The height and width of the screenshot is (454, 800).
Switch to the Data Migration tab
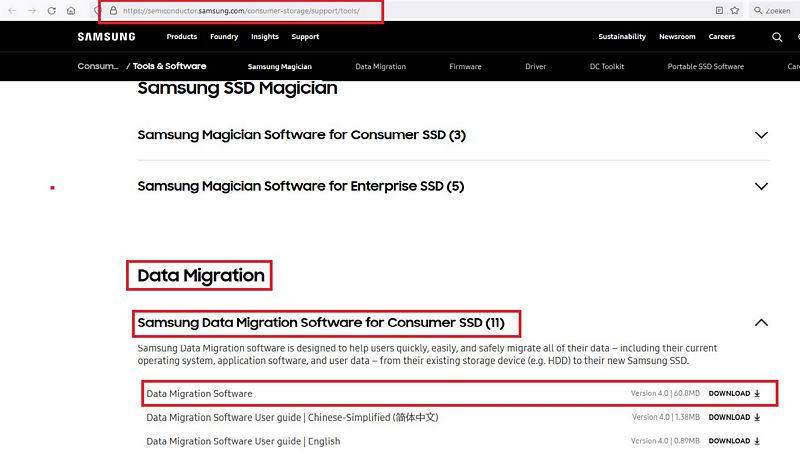(381, 67)
